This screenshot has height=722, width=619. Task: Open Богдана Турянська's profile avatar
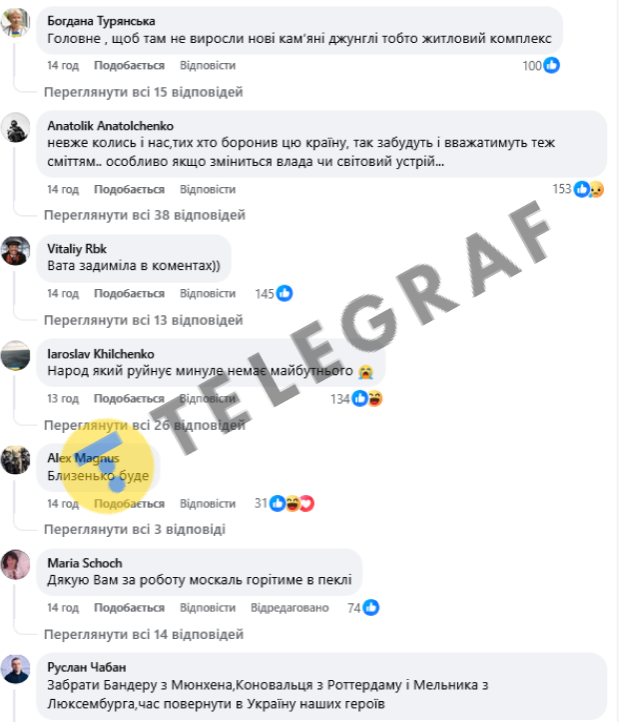click(15, 22)
